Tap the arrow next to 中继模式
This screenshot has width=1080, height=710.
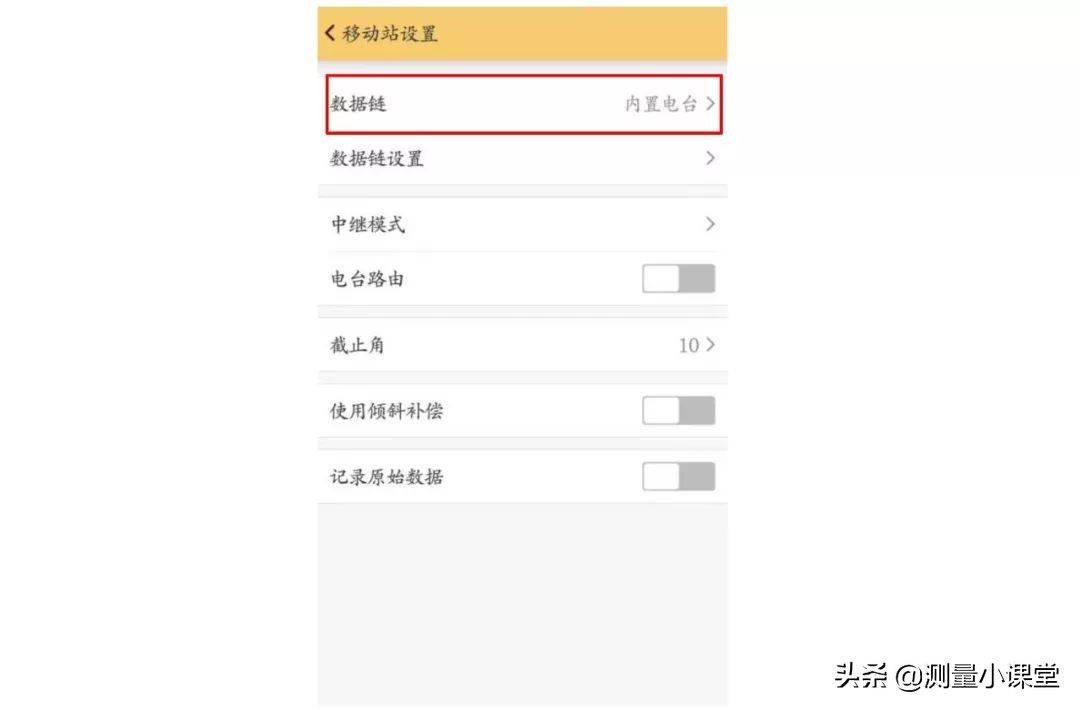(x=710, y=224)
